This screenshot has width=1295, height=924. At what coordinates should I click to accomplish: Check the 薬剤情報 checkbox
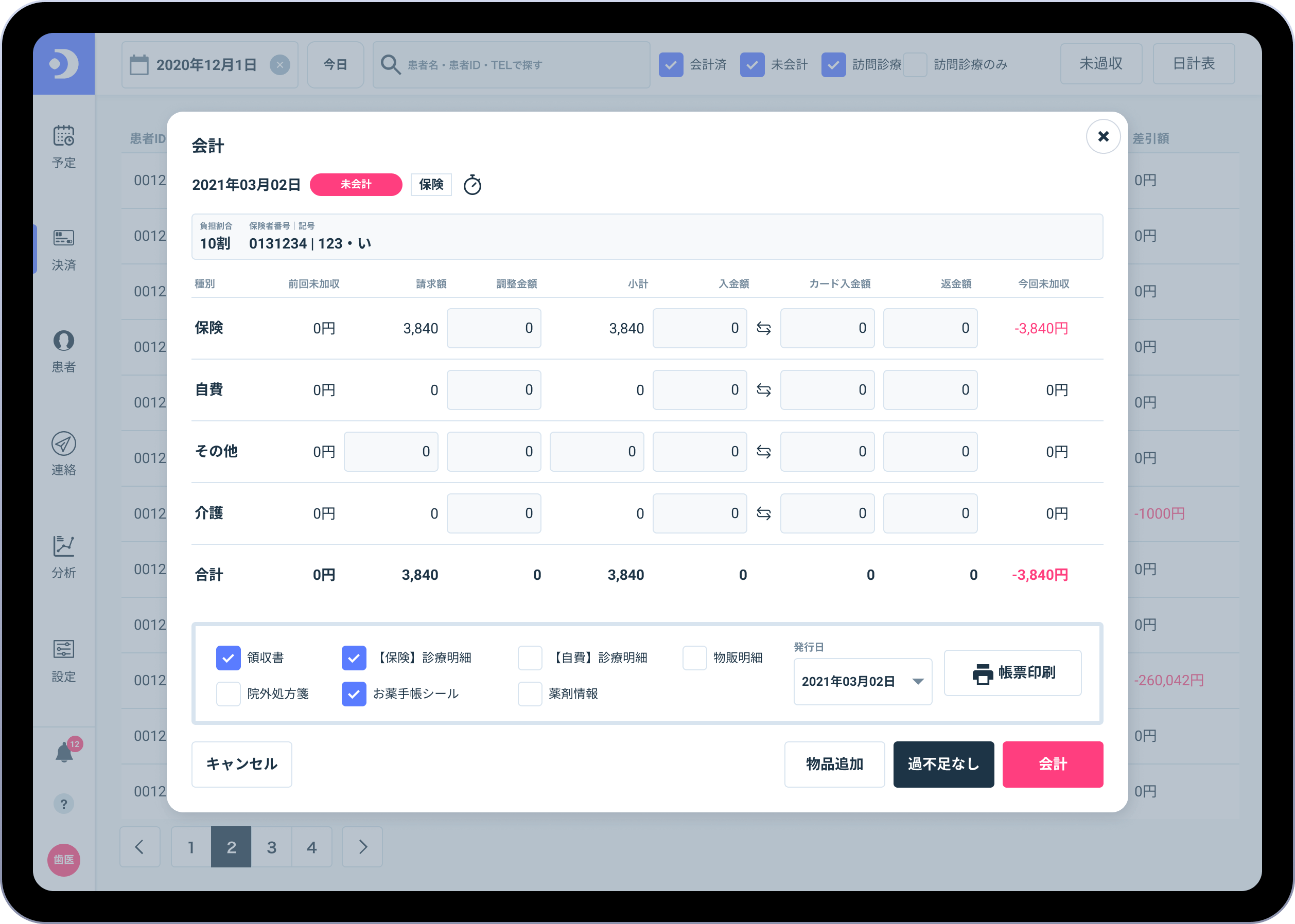point(530,694)
